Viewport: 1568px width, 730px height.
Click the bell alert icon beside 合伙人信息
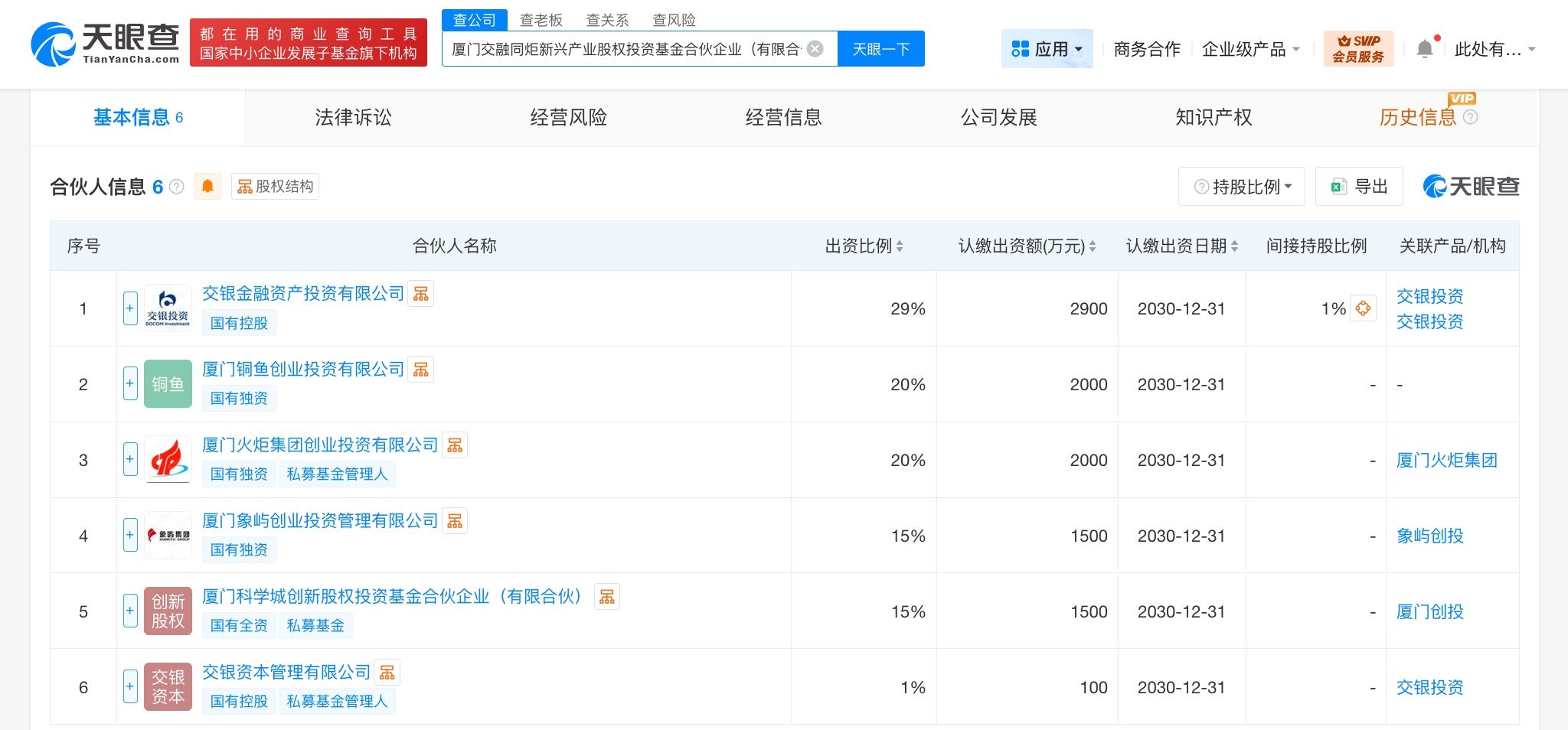[207, 187]
